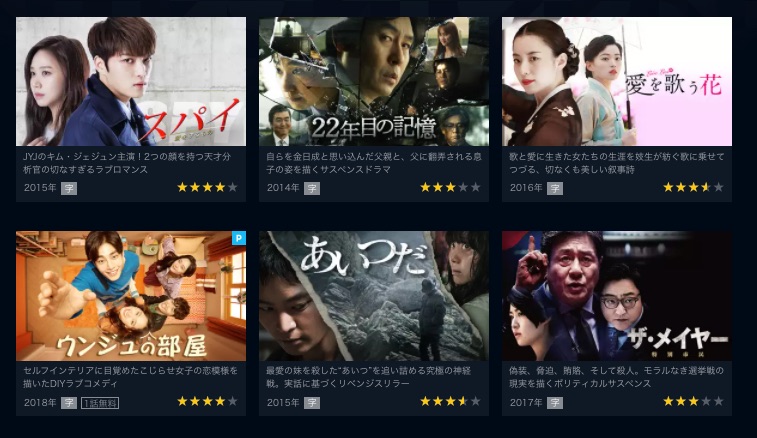Image resolution: width=757 pixels, height=438 pixels.
Task: Click the JYJのキム・ジェジュン description text
Action: pos(127,163)
